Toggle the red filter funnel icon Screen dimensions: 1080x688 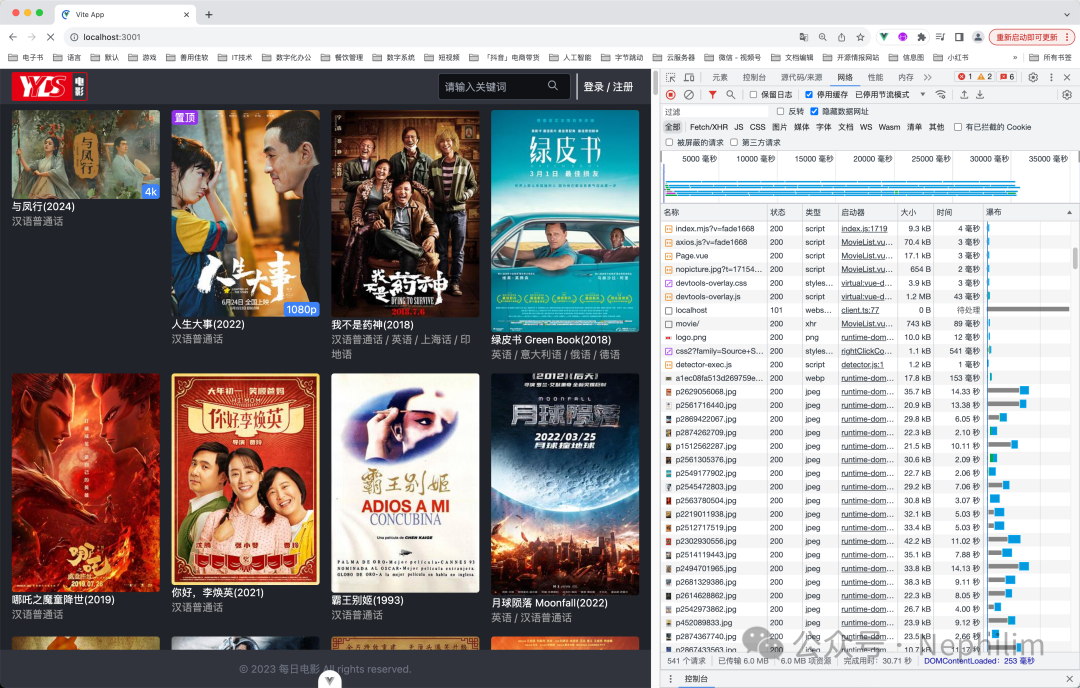712,94
